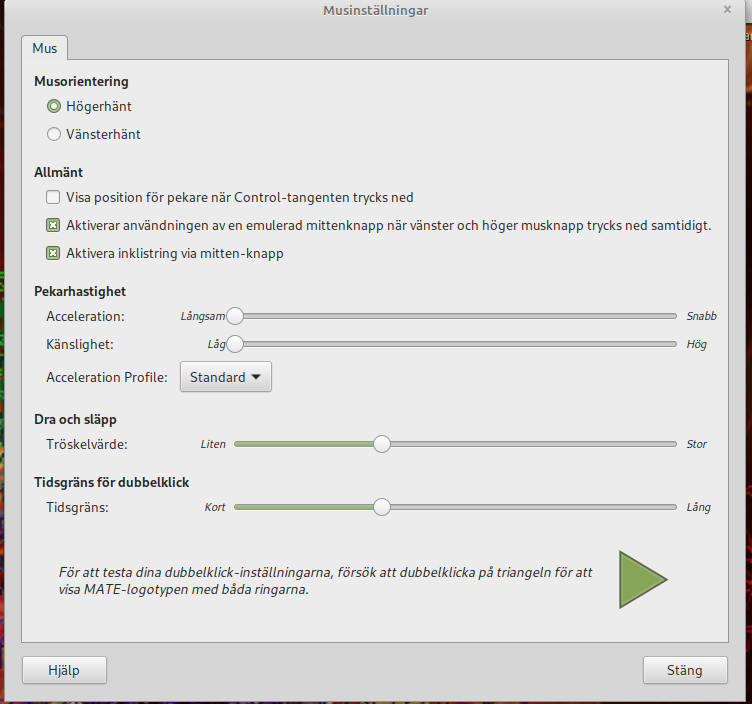
Task: Click the Hjälp button
Action: click(64, 670)
